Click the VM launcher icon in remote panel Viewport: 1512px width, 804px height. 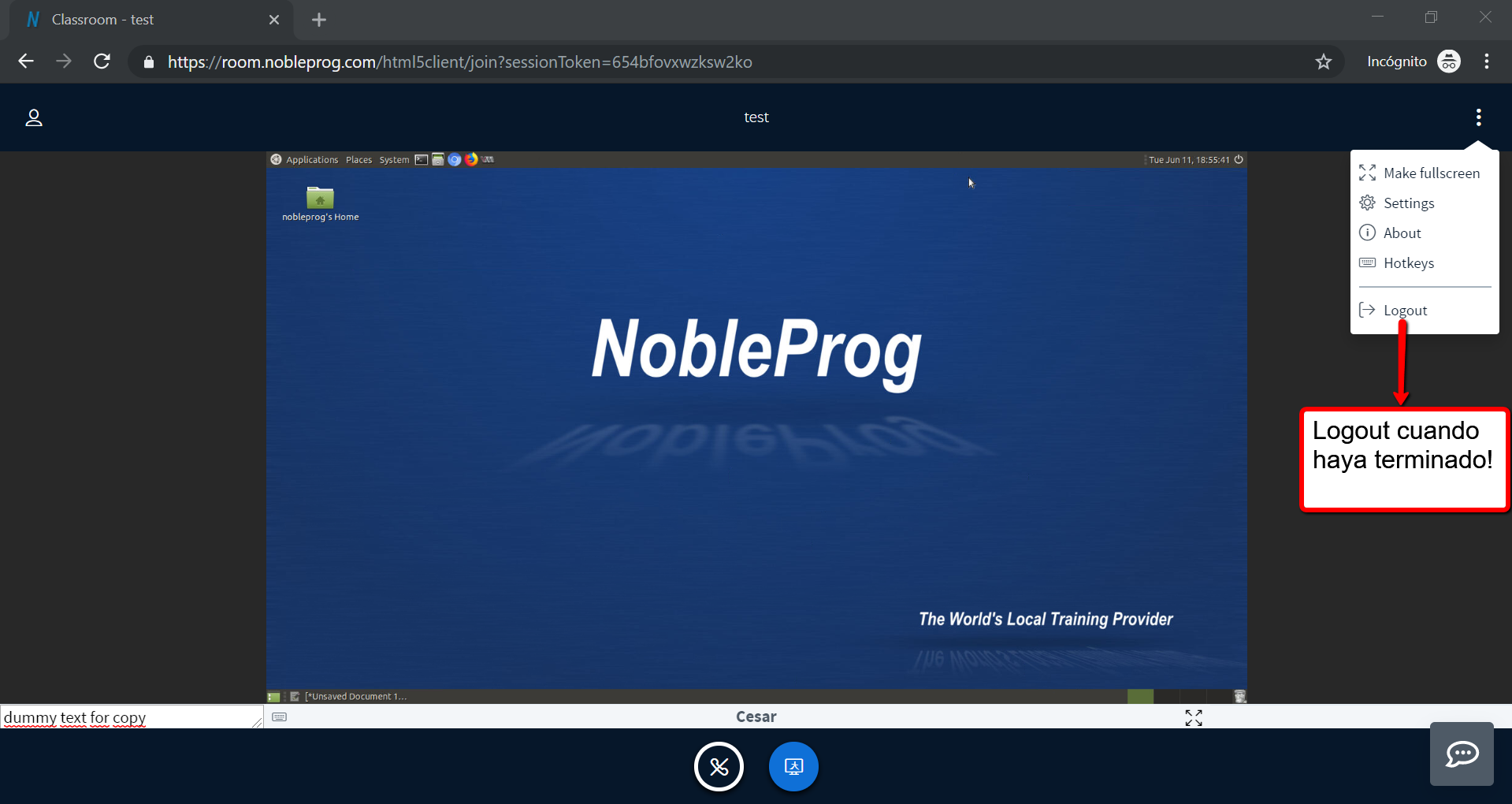[x=489, y=159]
